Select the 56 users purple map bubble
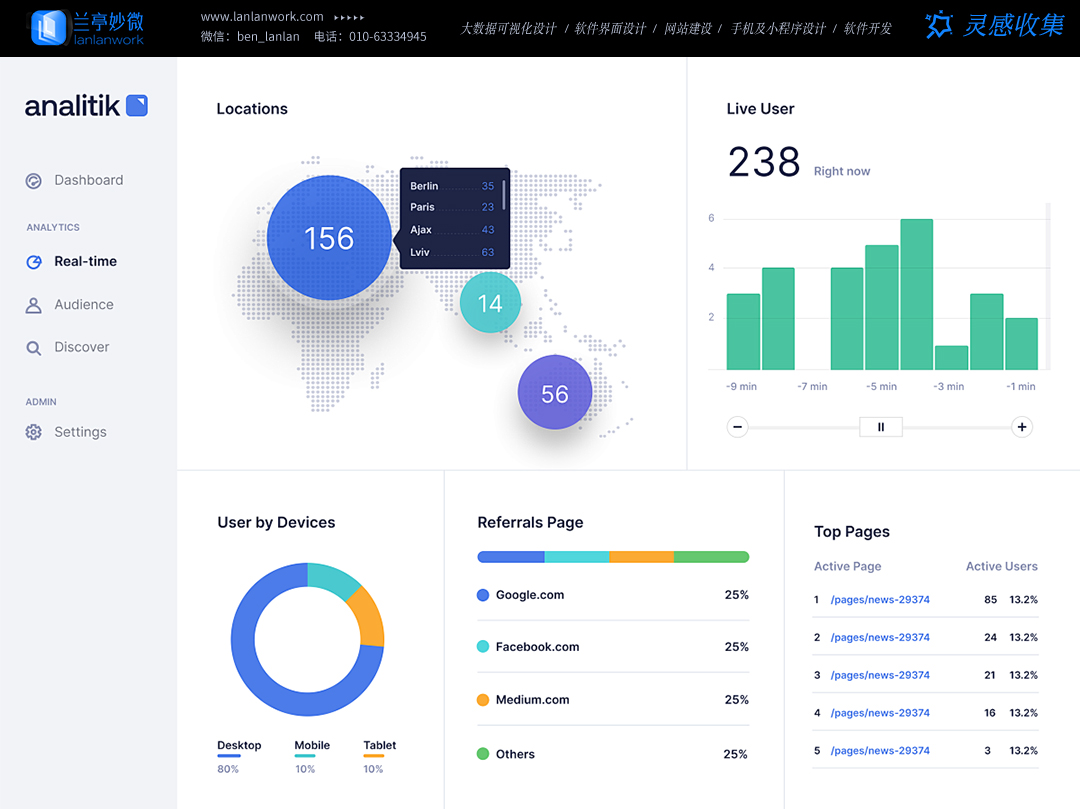 pos(555,393)
